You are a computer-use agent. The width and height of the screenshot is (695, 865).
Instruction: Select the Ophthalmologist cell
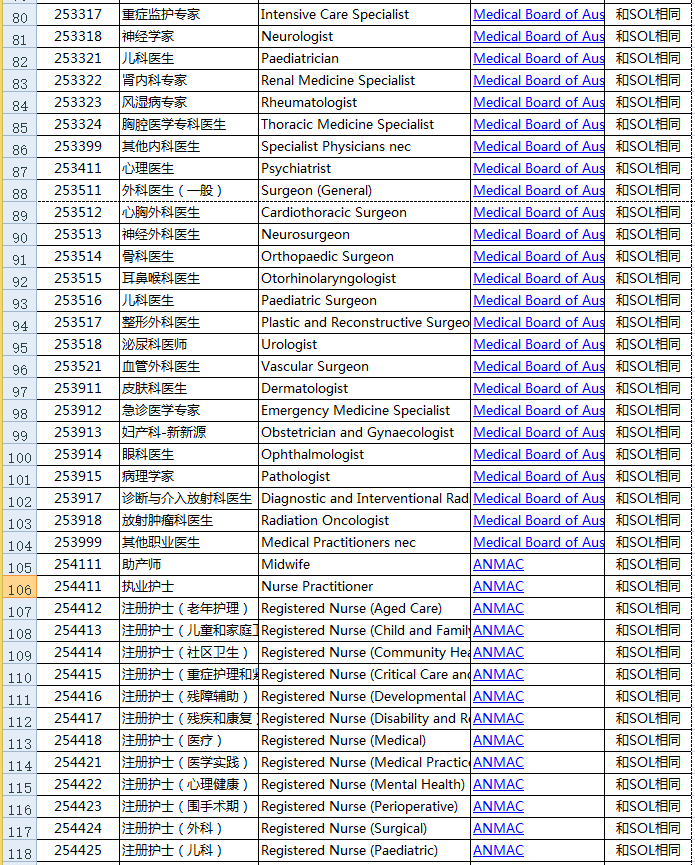364,455
